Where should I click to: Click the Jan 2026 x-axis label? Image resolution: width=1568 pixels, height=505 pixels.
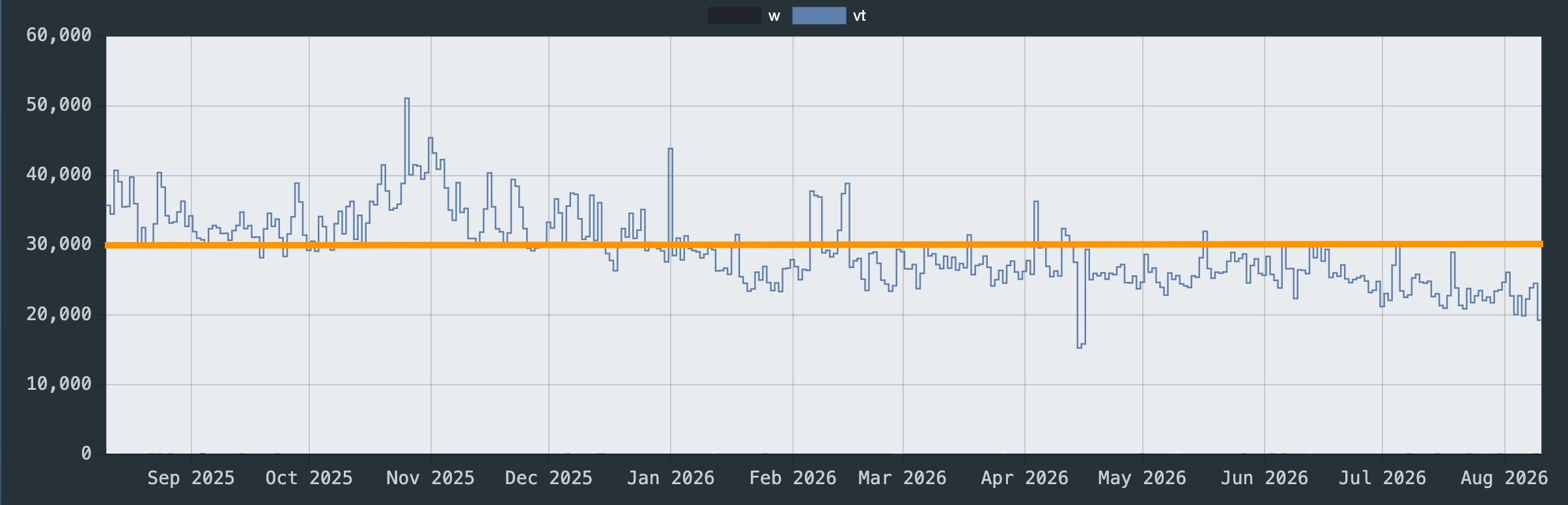pyautogui.click(x=671, y=478)
